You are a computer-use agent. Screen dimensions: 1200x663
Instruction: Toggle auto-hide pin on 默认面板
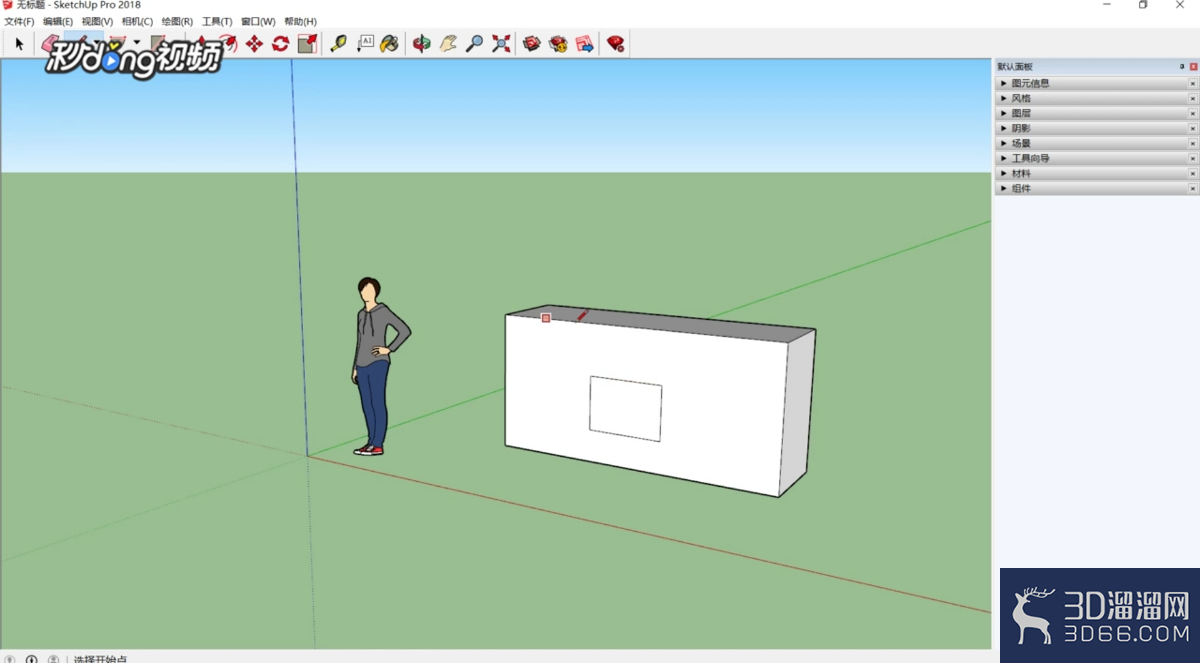[x=1182, y=67]
